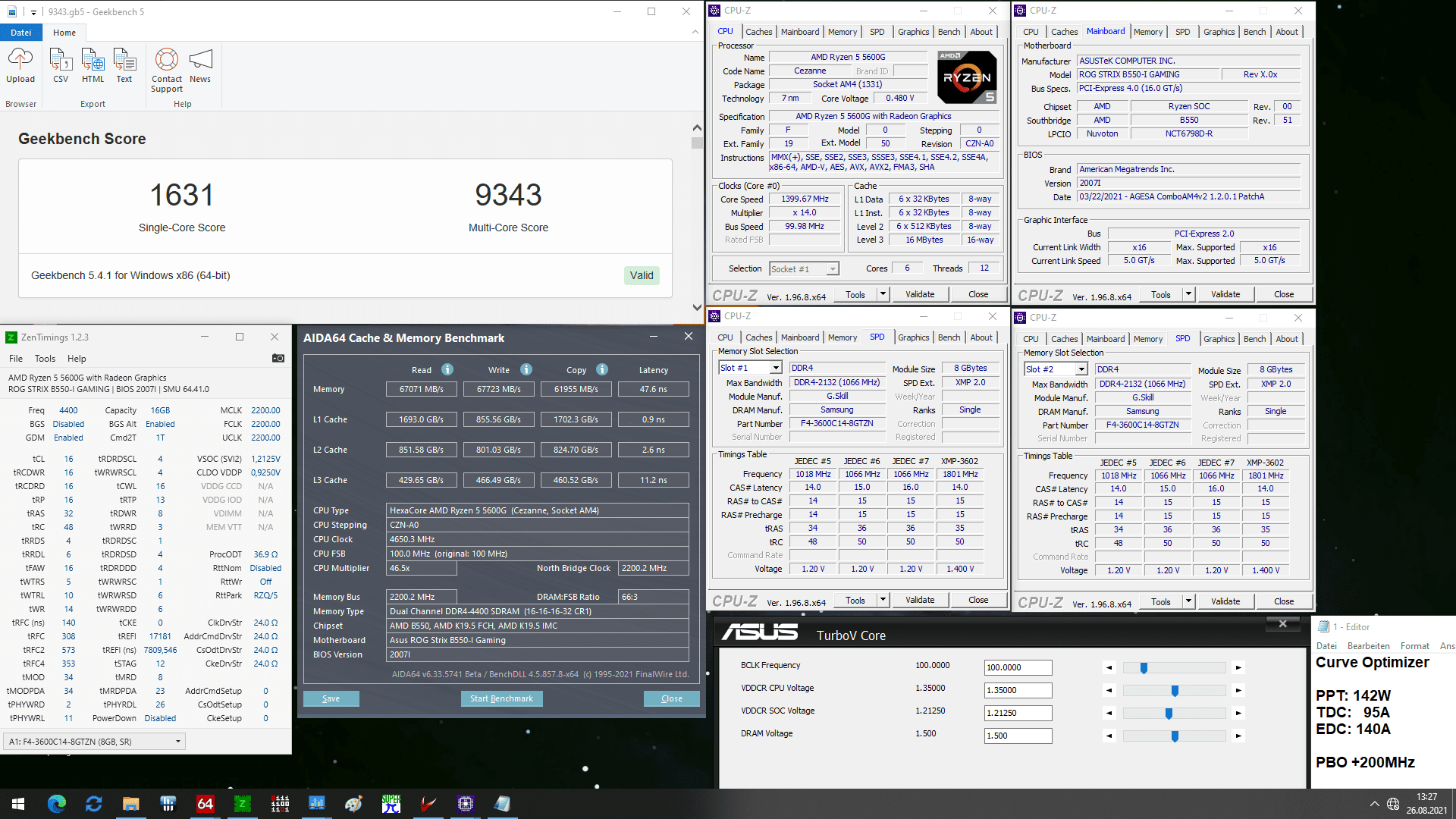The image size is (1456, 819).
Task: Click the info icon next to Read
Action: (x=447, y=369)
